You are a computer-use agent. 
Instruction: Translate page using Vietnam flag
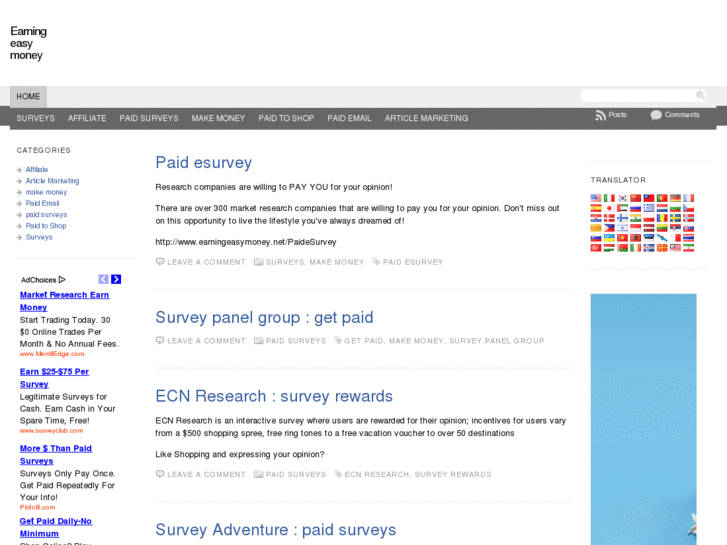click(x=623, y=238)
